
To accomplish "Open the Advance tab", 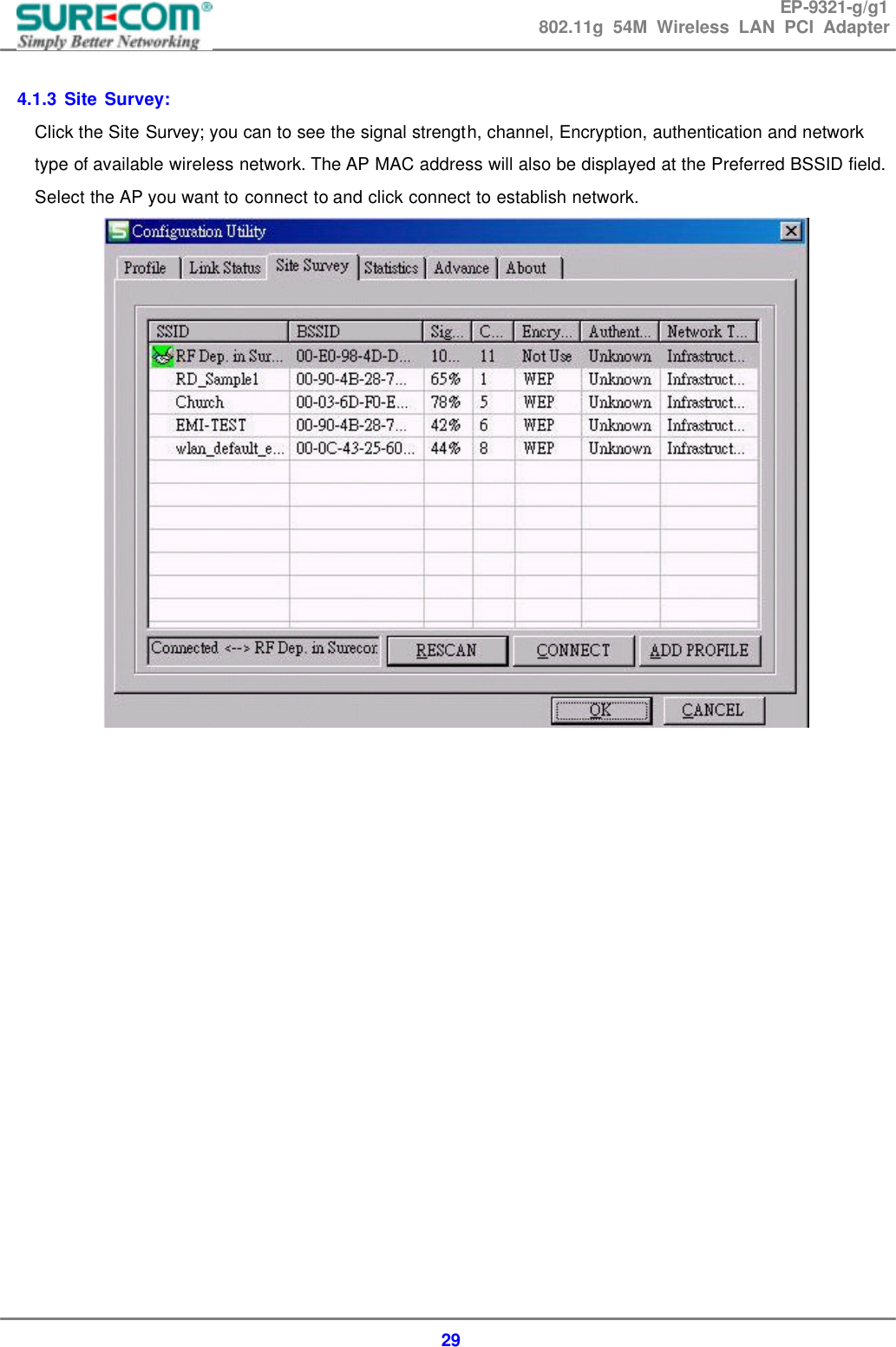I will [461, 269].
